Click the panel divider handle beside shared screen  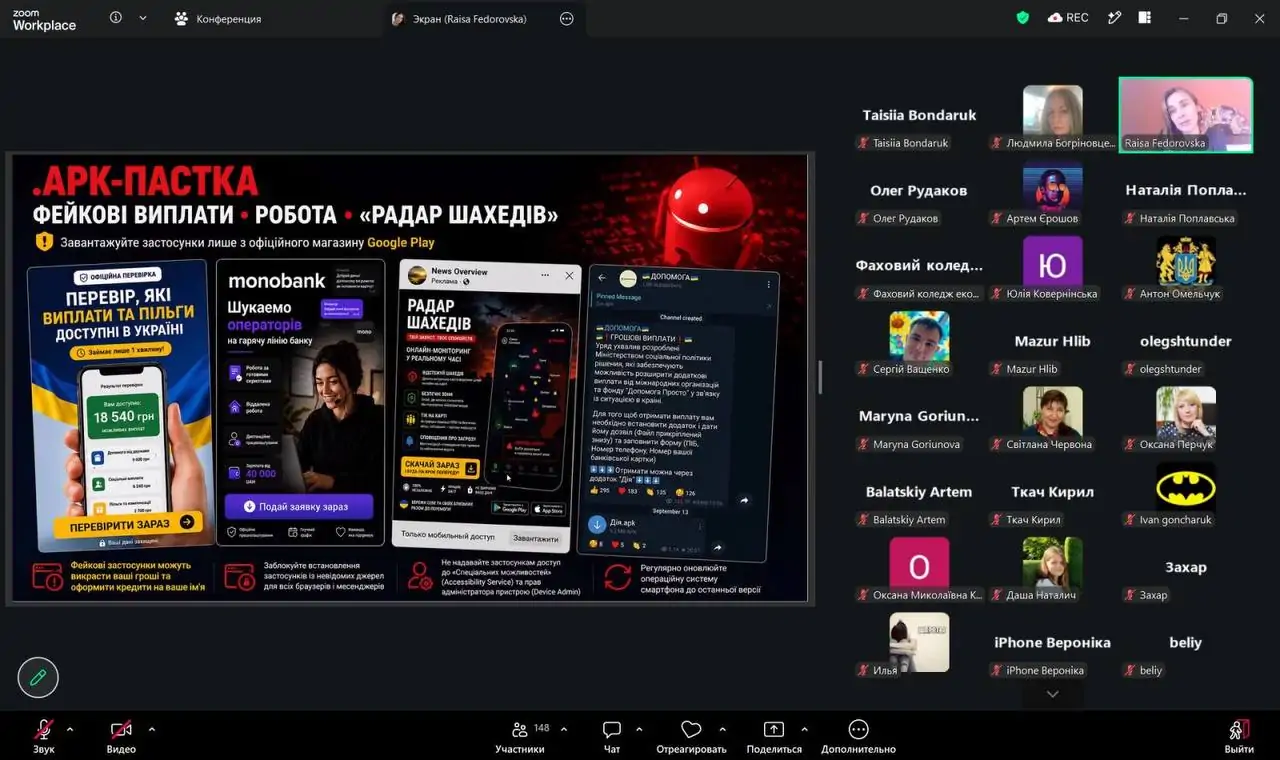[821, 378]
